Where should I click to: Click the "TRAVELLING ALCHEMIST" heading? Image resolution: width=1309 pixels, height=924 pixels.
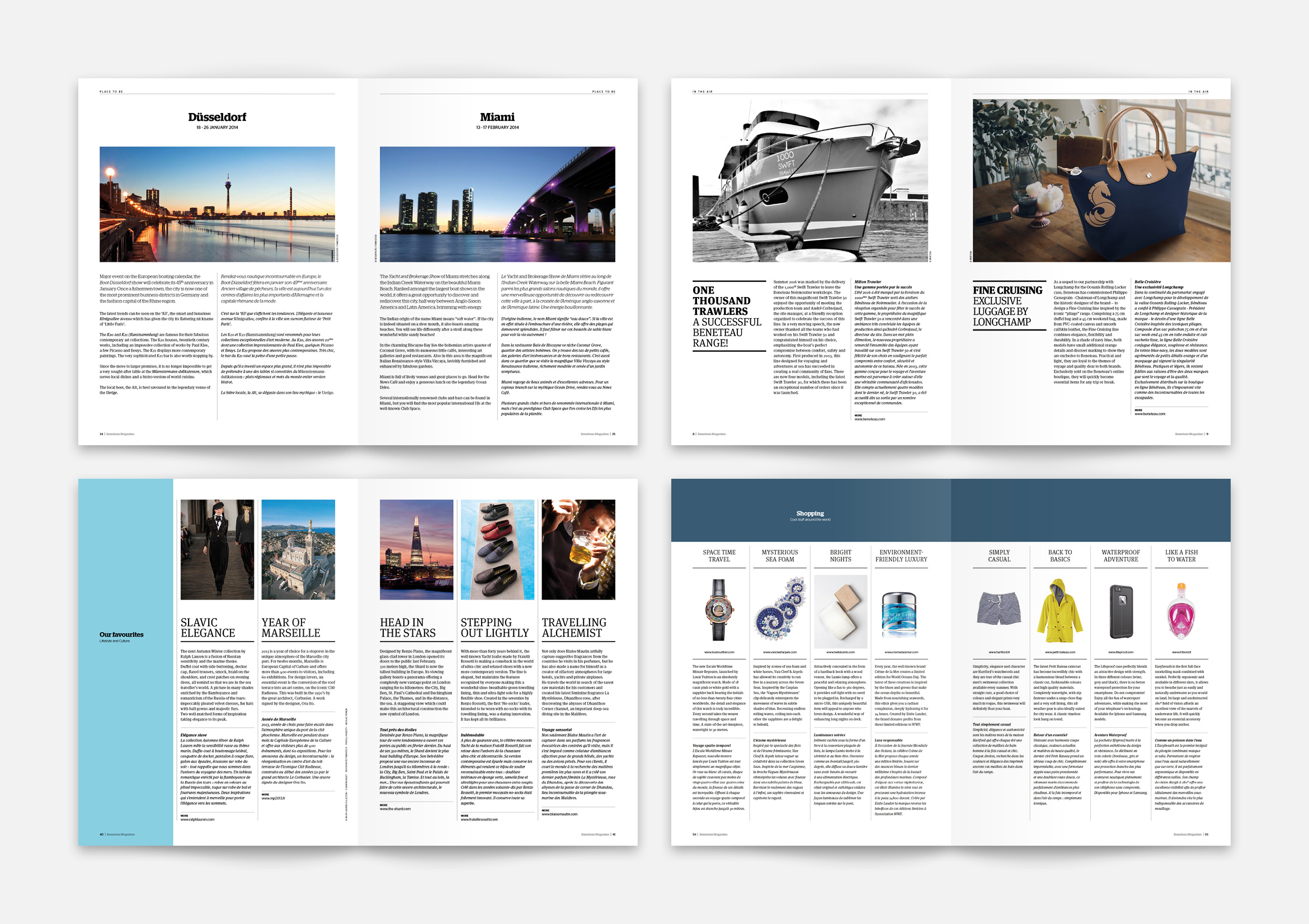point(574,628)
